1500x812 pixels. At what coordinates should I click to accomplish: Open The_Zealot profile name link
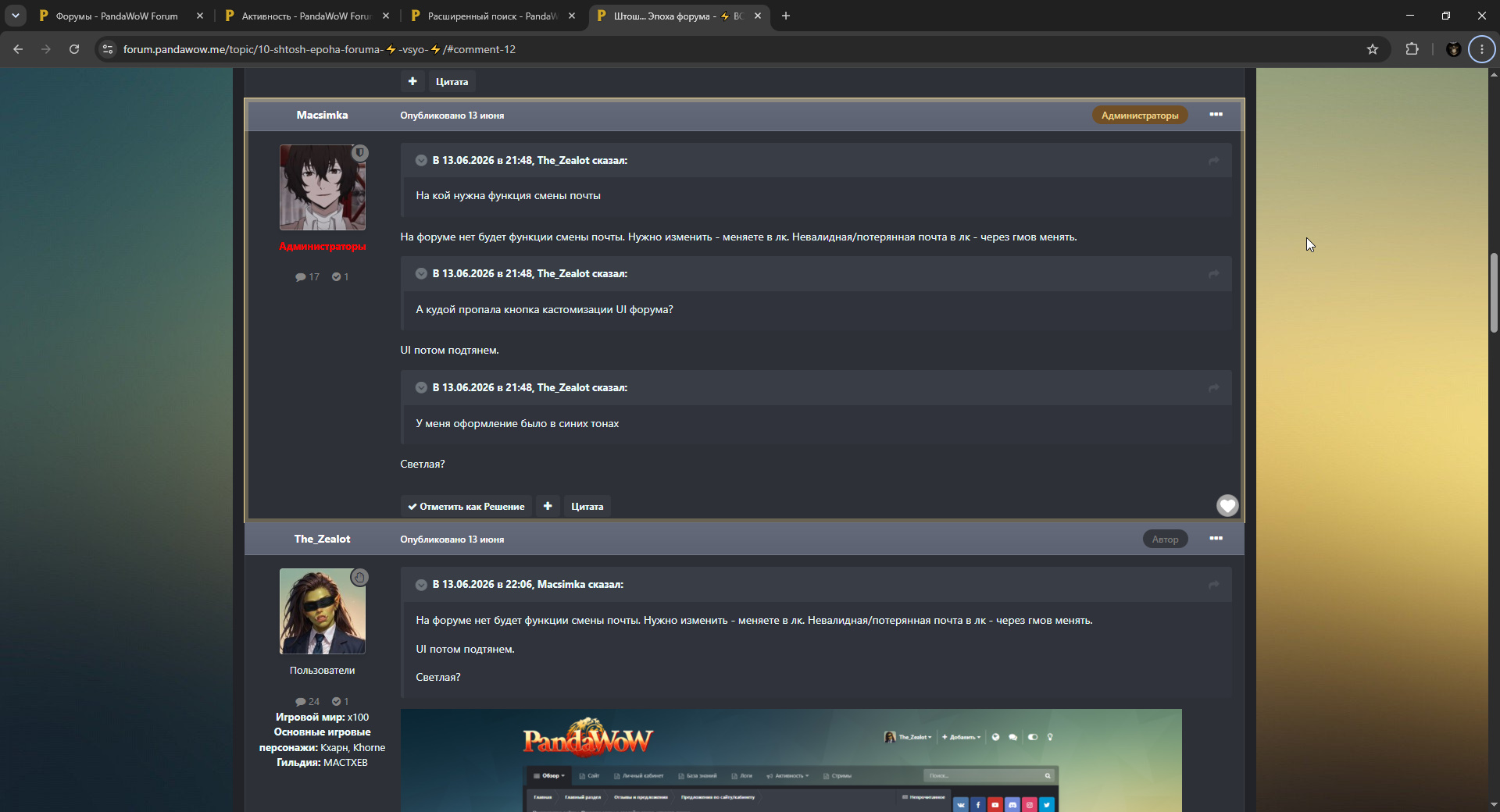322,539
